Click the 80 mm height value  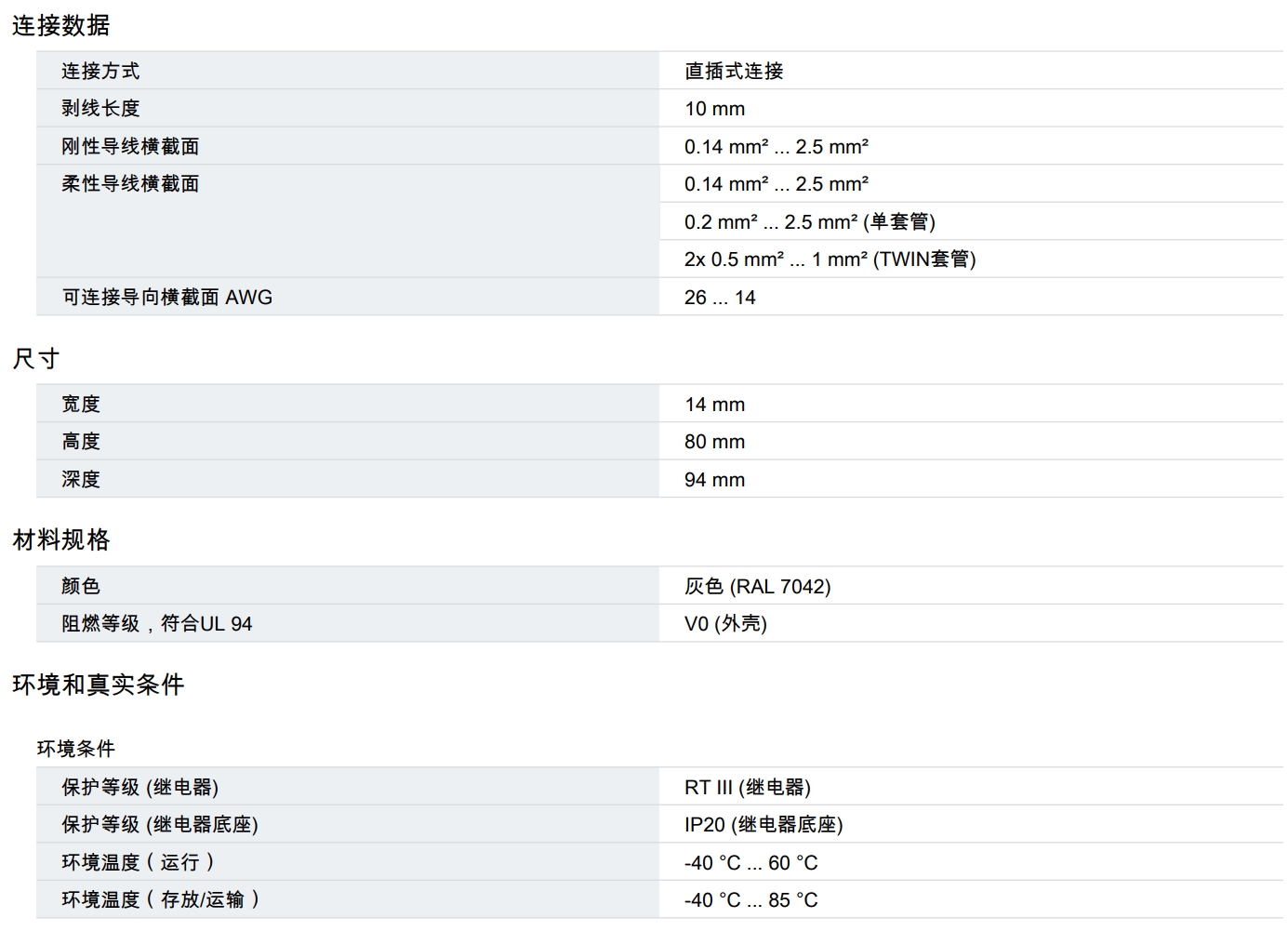point(714,442)
